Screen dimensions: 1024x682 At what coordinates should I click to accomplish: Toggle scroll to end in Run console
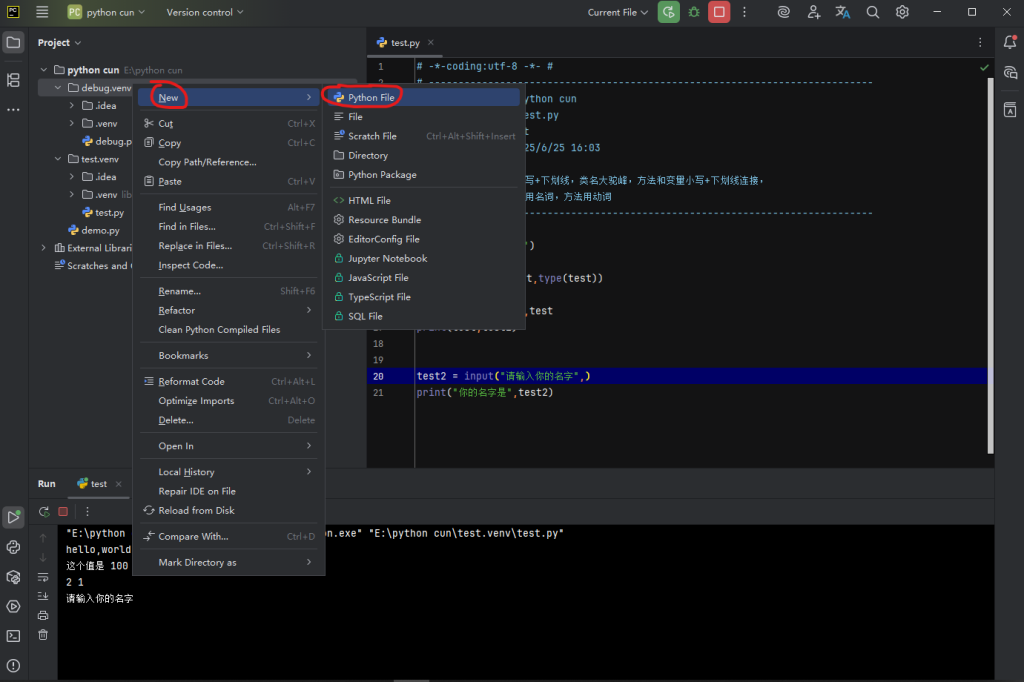[43, 596]
